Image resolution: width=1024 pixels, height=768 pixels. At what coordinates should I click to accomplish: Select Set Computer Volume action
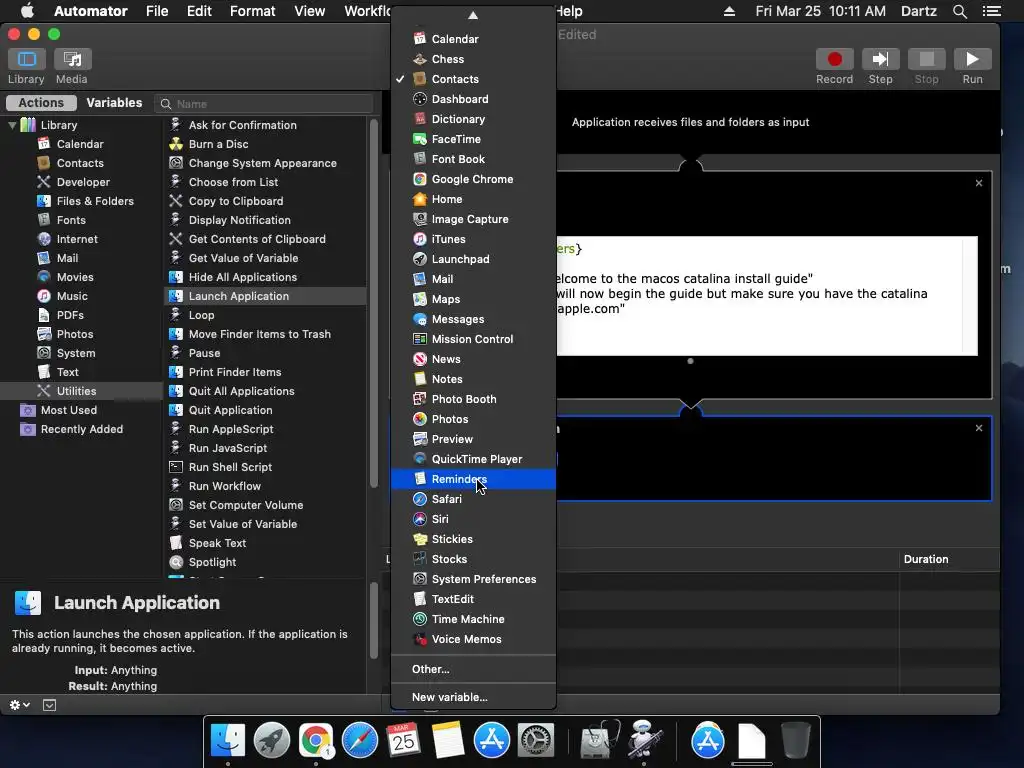246,505
